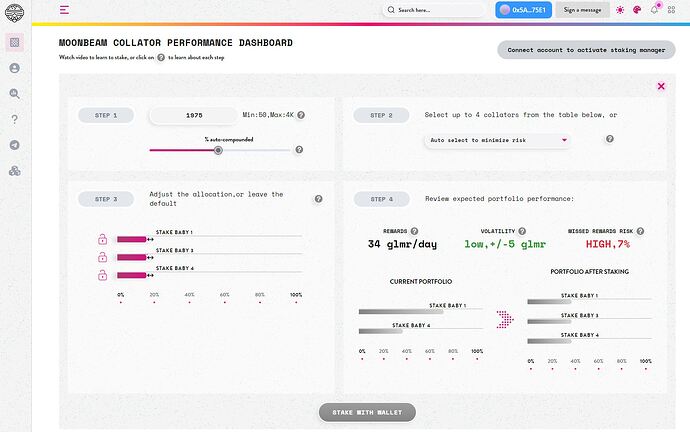The height and width of the screenshot is (432, 690).
Task: Open the dashboard grid icon in sidebar
Action: tap(15, 42)
